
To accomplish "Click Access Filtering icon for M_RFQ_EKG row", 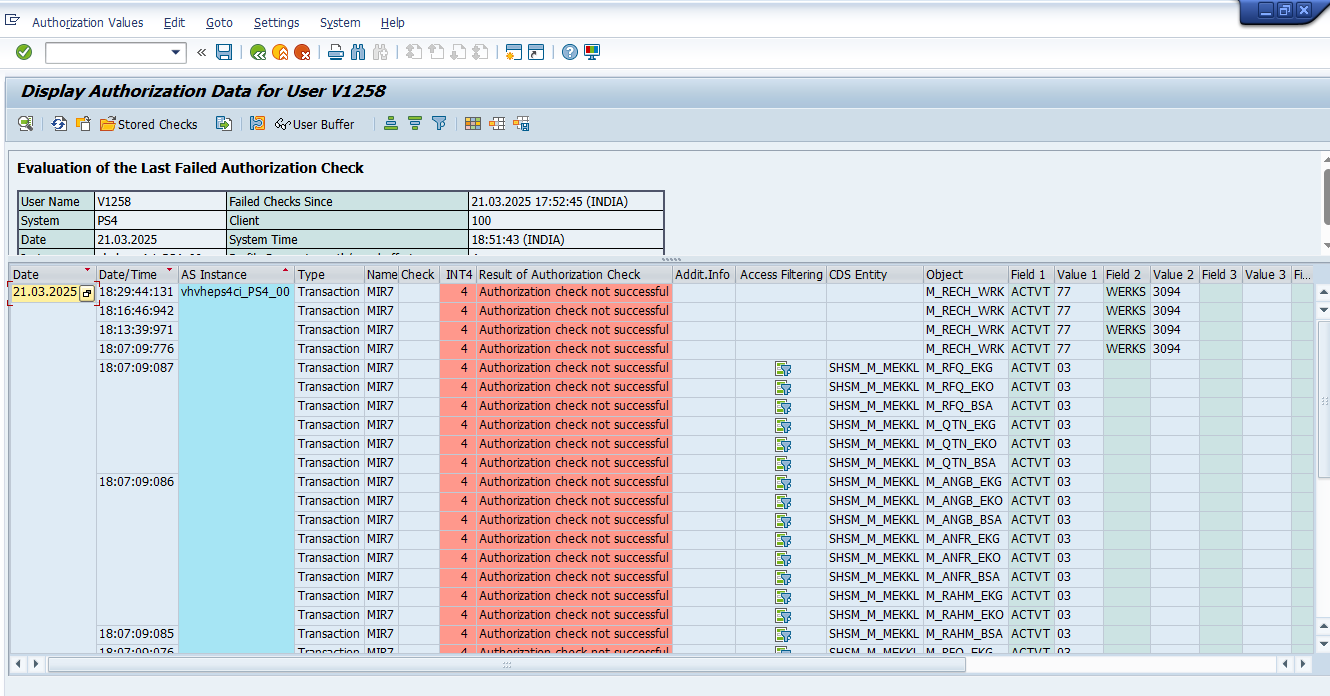I will 783,368.
